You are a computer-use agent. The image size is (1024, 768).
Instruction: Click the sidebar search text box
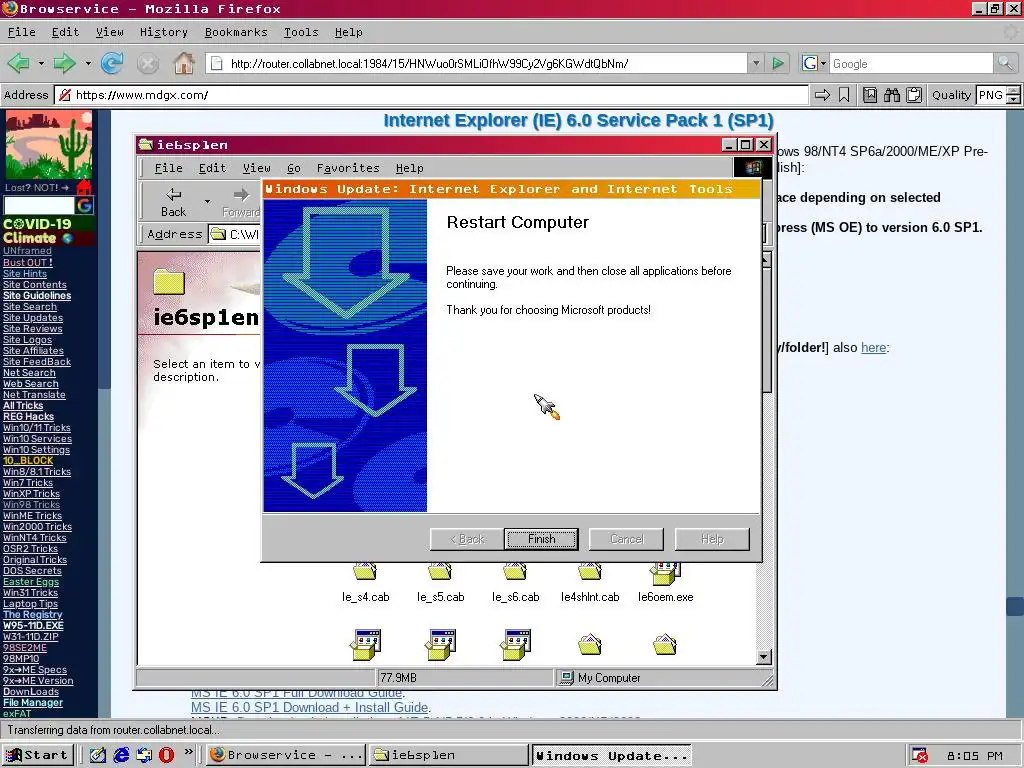pos(39,206)
